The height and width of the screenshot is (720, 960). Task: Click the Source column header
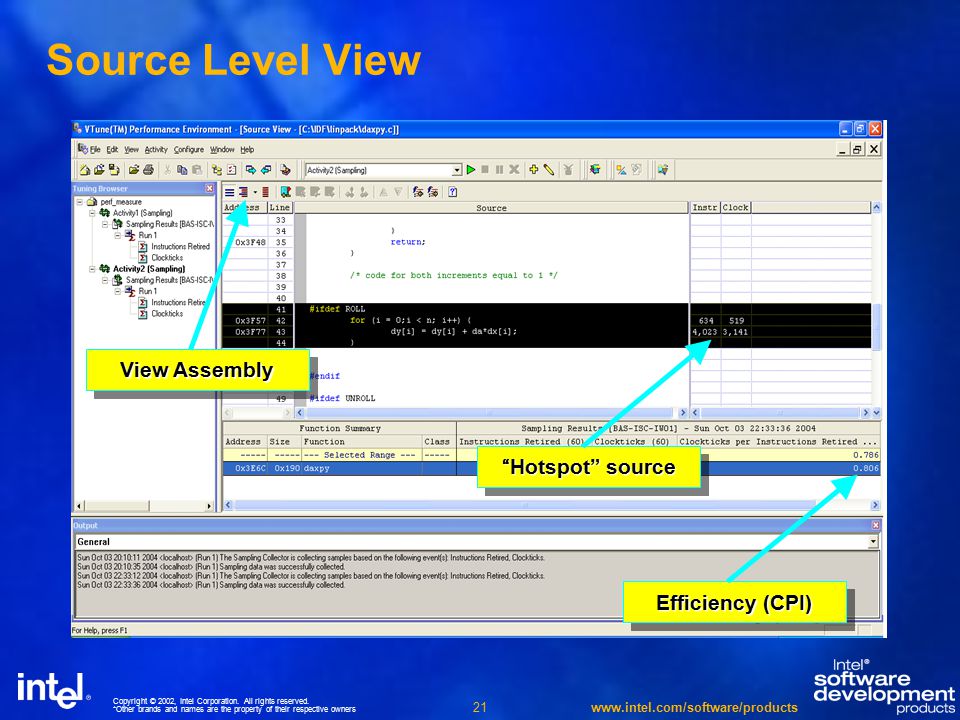492,208
